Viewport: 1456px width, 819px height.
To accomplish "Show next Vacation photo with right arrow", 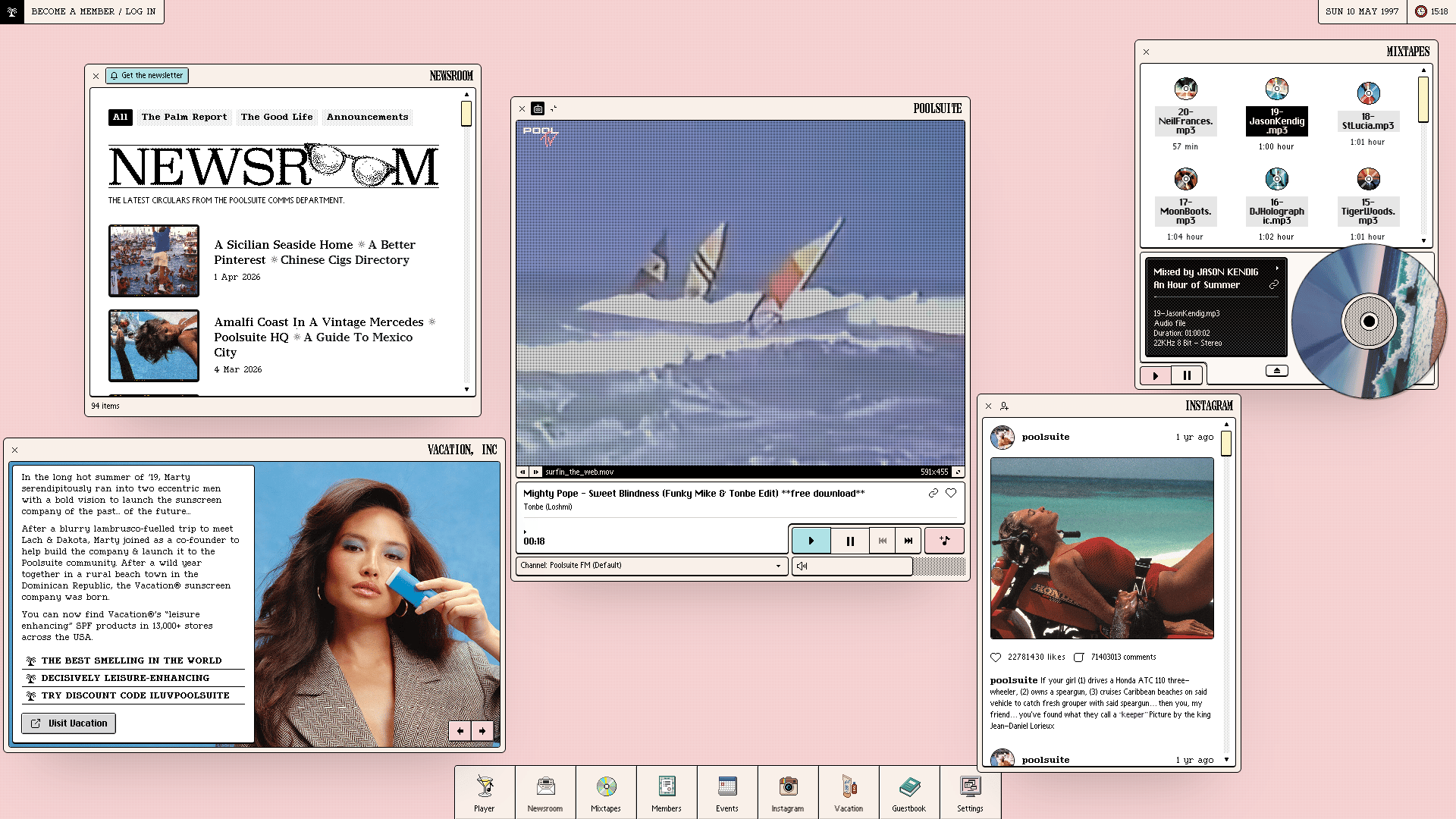I will [x=482, y=731].
